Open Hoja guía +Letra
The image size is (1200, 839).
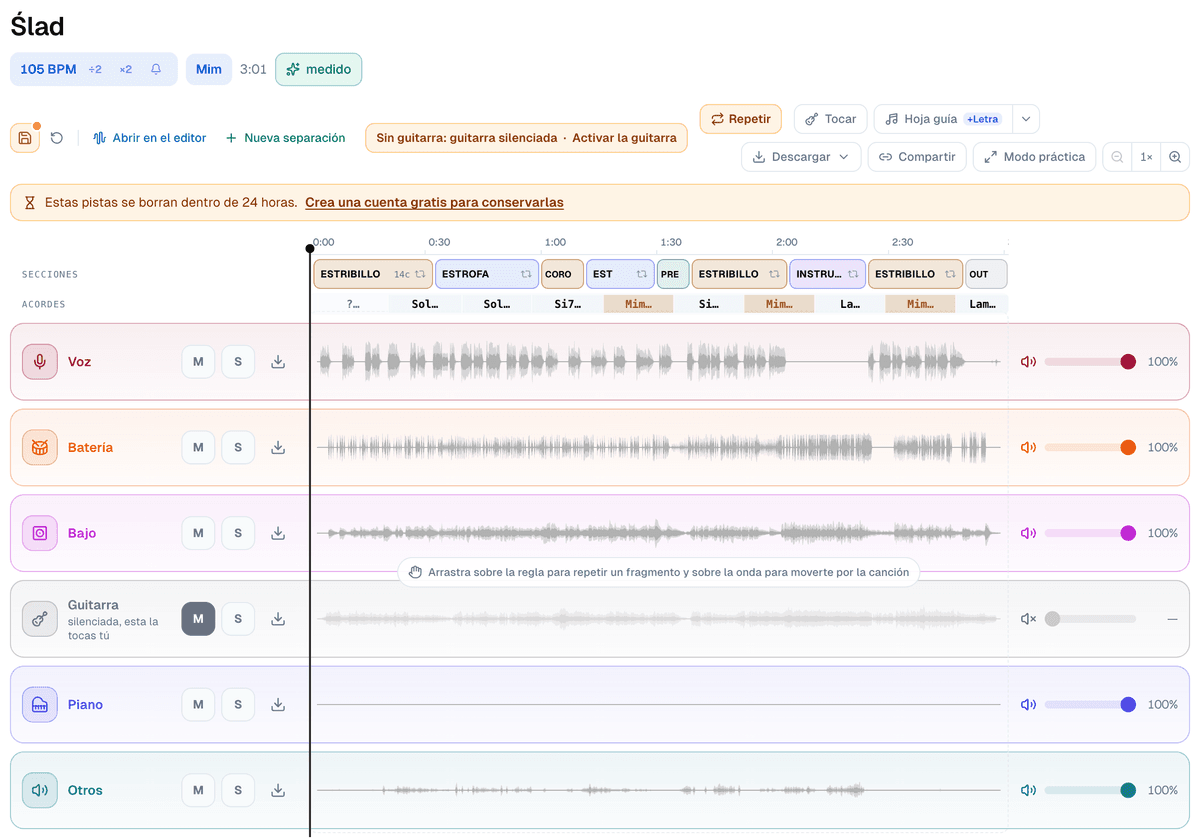point(943,119)
